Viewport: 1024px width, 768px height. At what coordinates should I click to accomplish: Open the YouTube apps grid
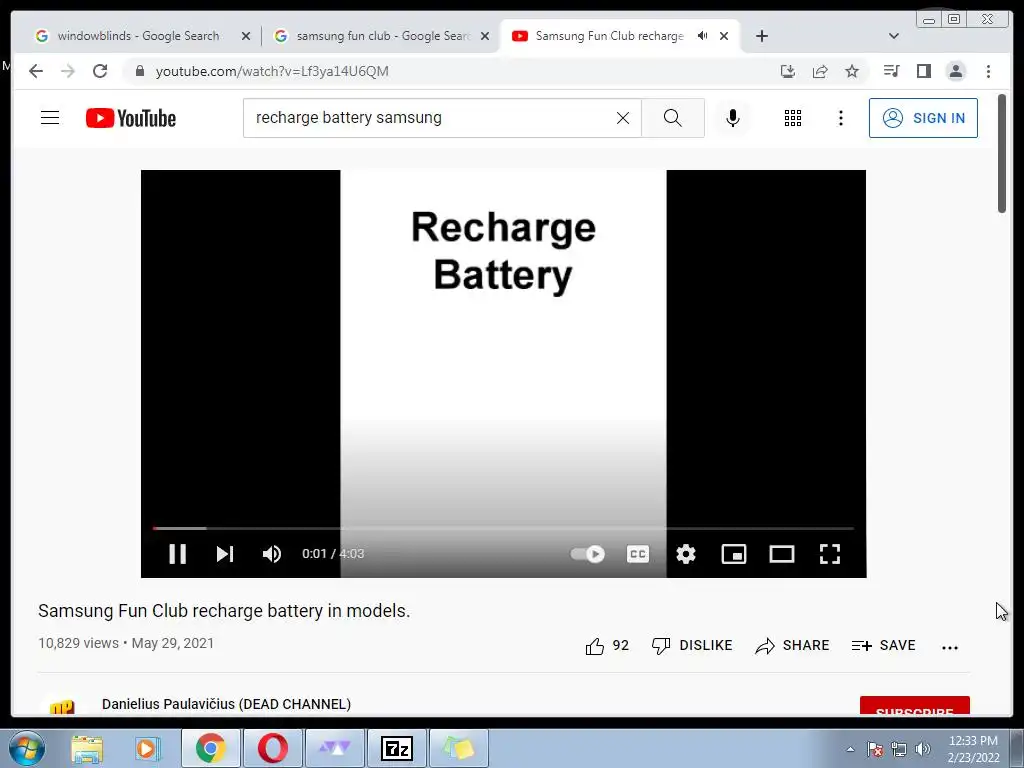tap(793, 118)
